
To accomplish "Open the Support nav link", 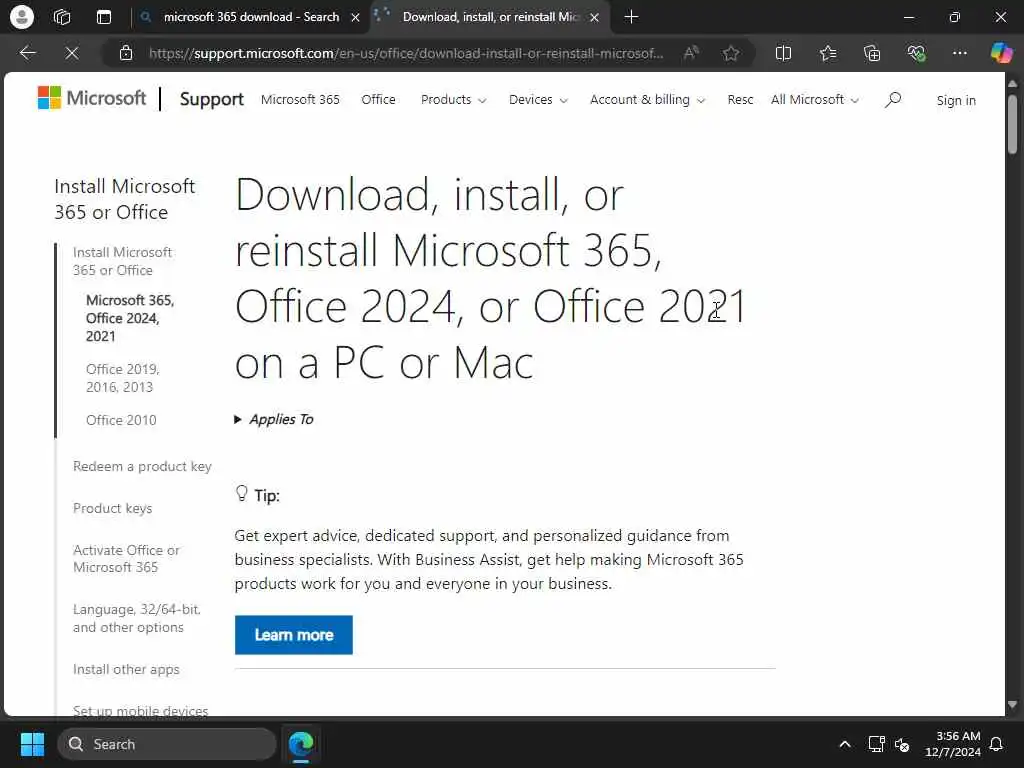I will (211, 99).
